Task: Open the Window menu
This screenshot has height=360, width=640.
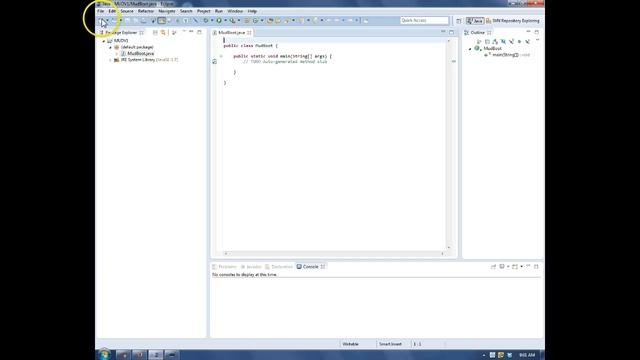Action: (235, 11)
